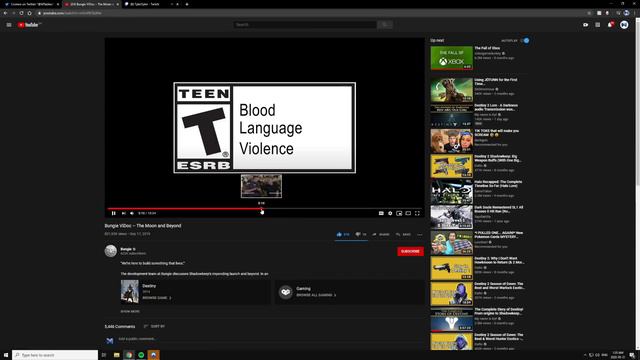This screenshot has height=360, width=640.
Task: Go to YouTube home via logo
Action: 29,25
